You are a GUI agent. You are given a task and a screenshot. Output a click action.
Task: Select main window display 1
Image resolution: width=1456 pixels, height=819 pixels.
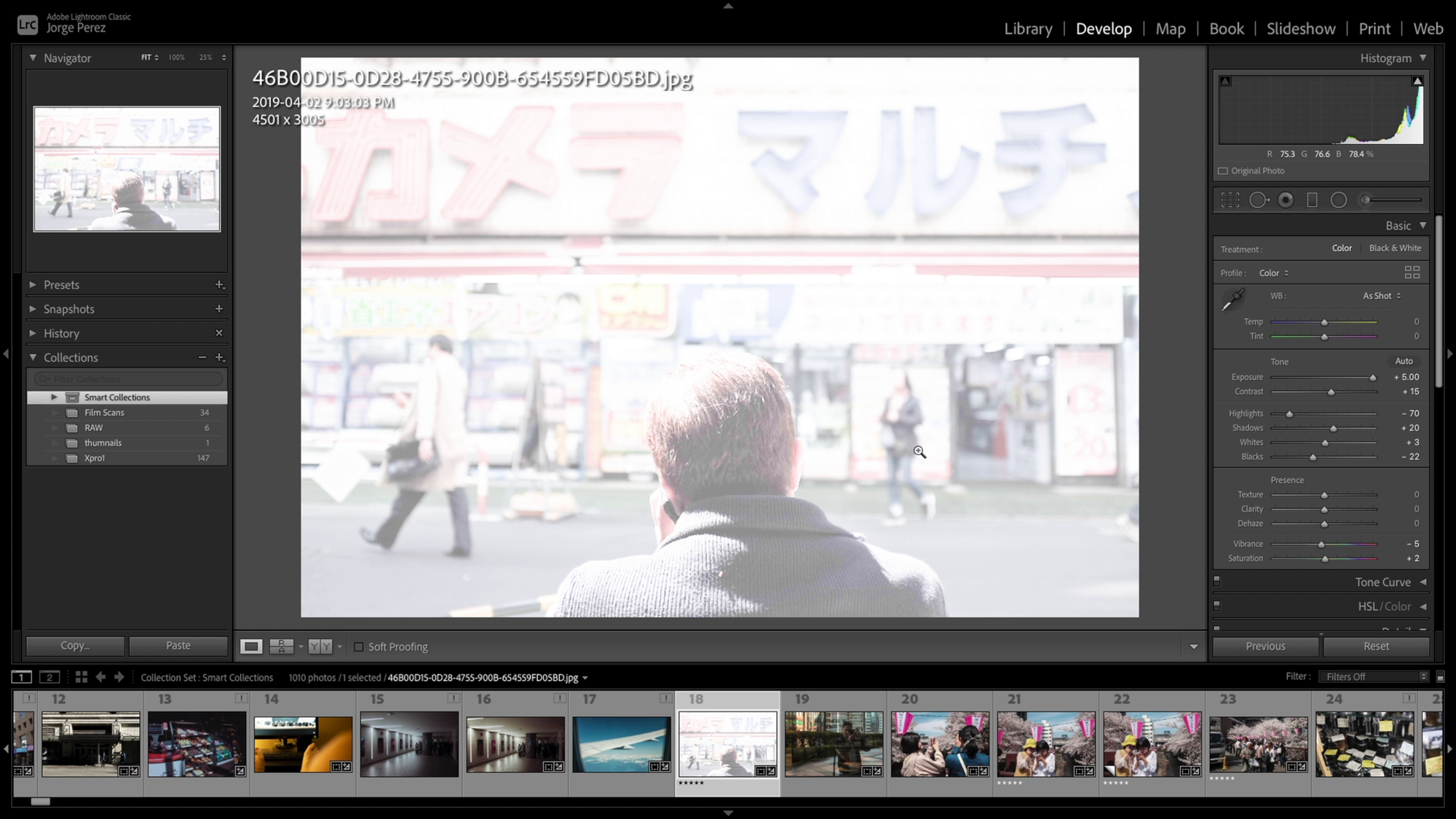click(22, 677)
